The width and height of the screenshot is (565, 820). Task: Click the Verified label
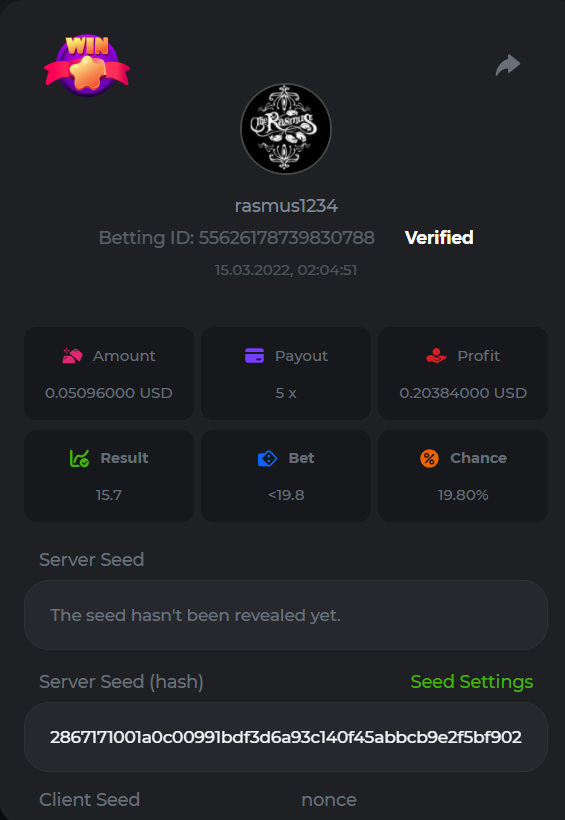(439, 237)
